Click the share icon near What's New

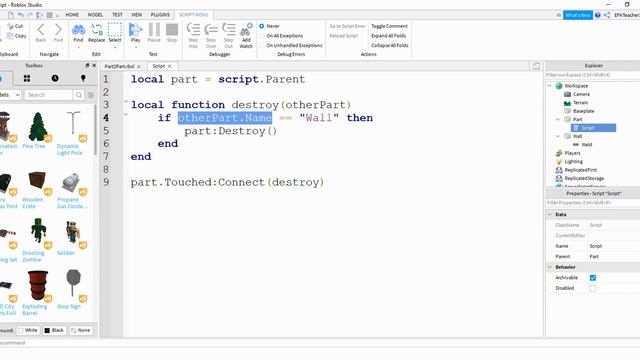(607, 15)
